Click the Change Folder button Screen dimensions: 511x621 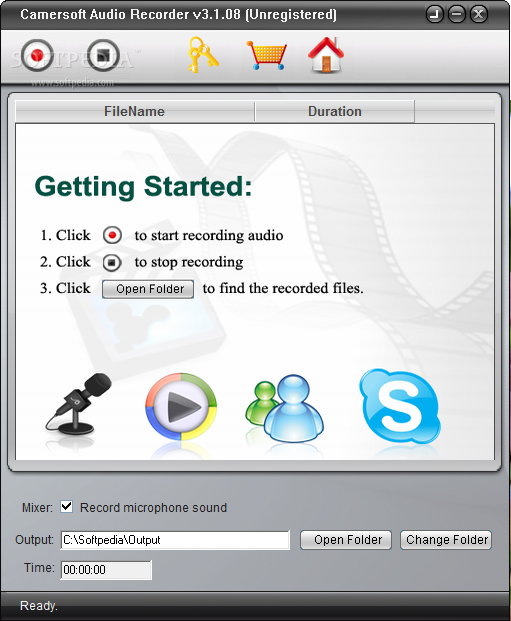446,540
